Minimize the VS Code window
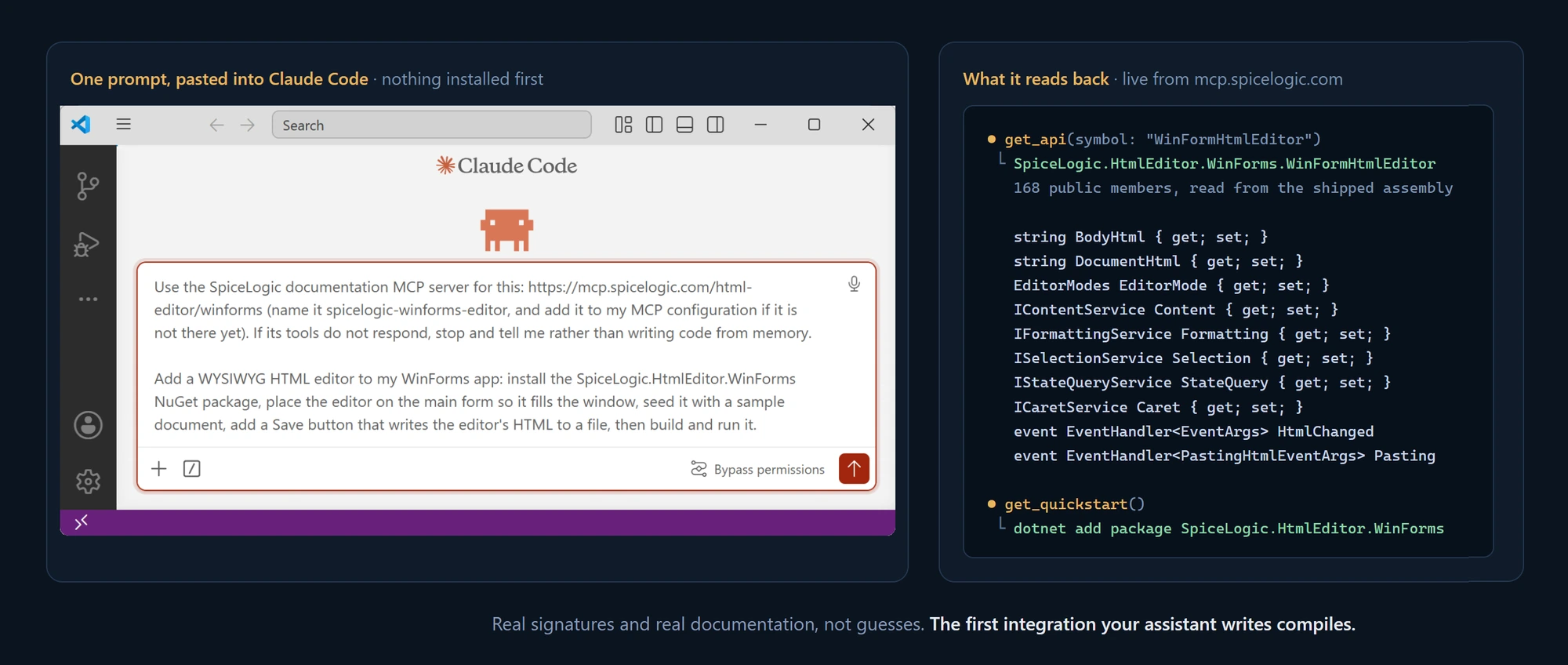Image resolution: width=1568 pixels, height=665 pixels. coord(760,125)
